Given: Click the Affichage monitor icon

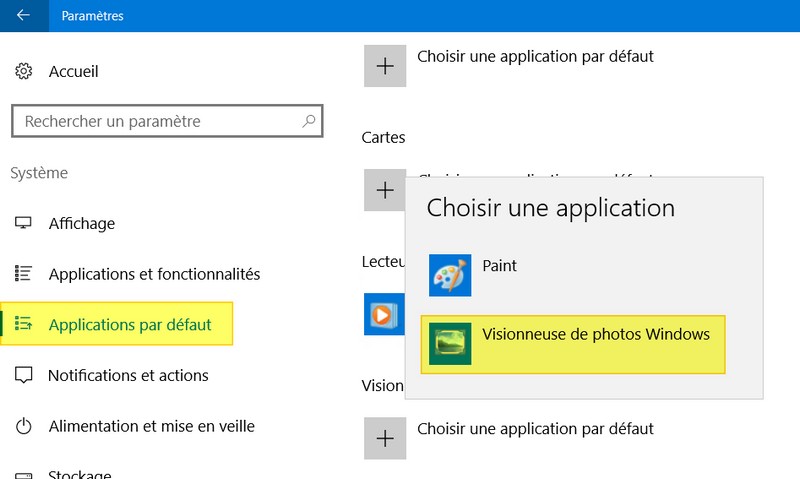Looking at the screenshot, I should [x=24, y=223].
